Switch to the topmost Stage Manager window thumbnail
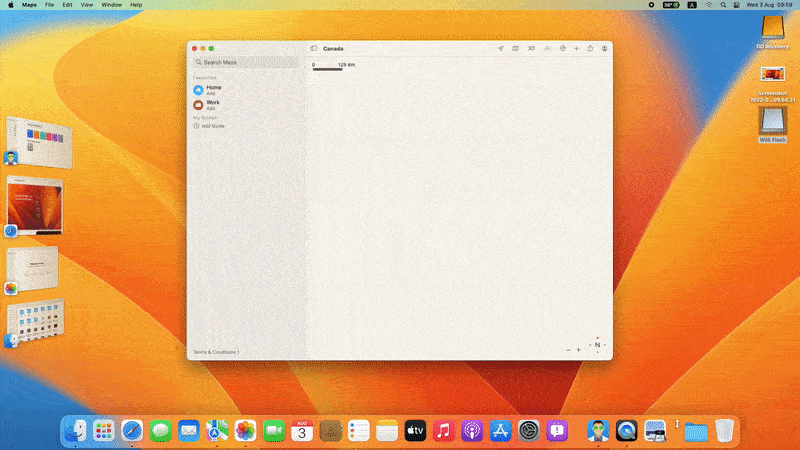 coord(39,142)
